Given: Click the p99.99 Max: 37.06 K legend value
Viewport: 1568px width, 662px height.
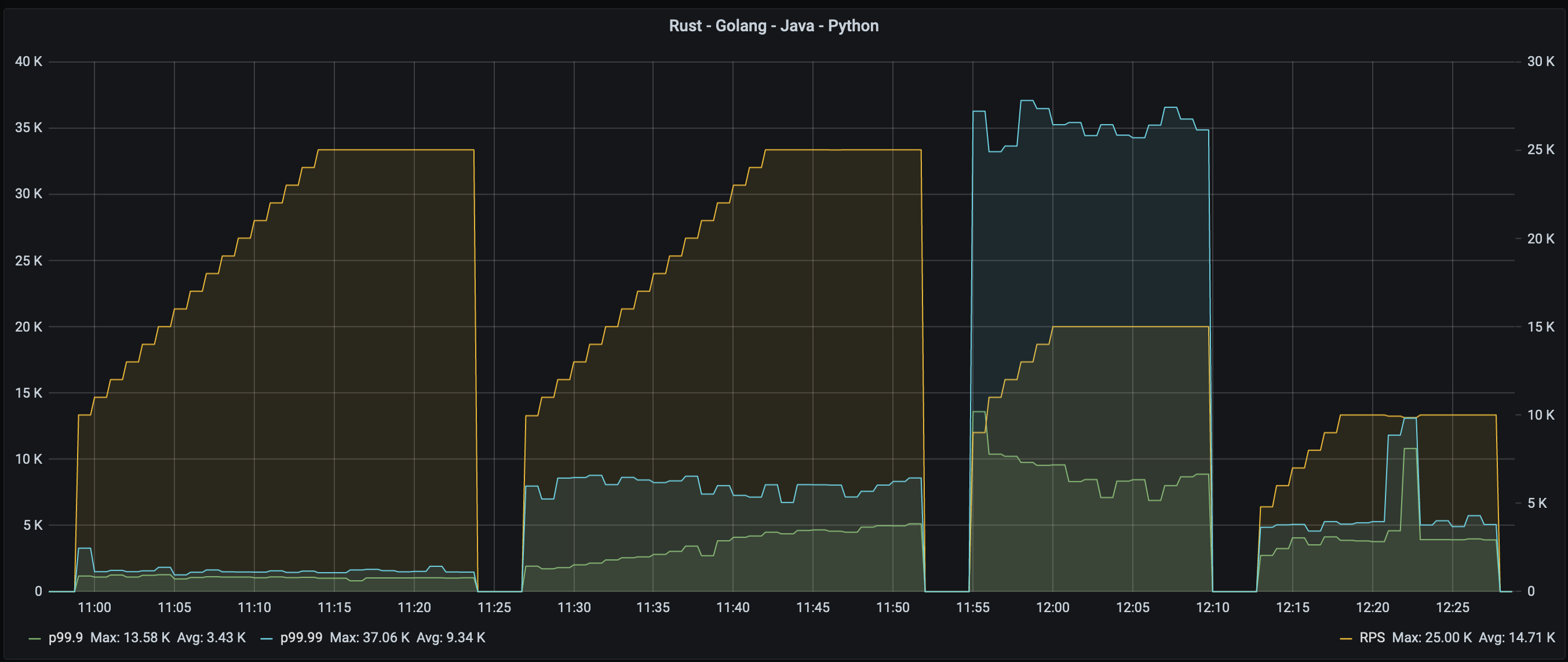Looking at the screenshot, I should coord(370,638).
